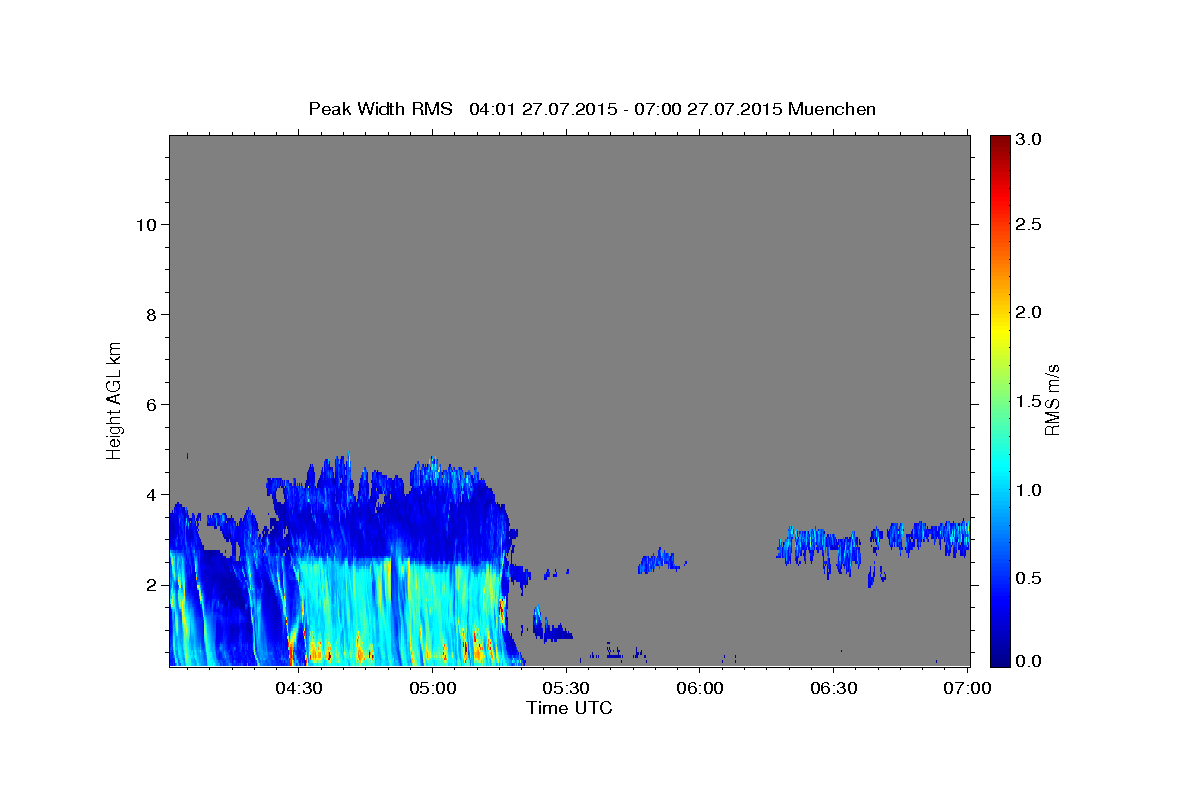Click the height tick label 2
This screenshot has height=800, width=1200.
[x=151, y=584]
